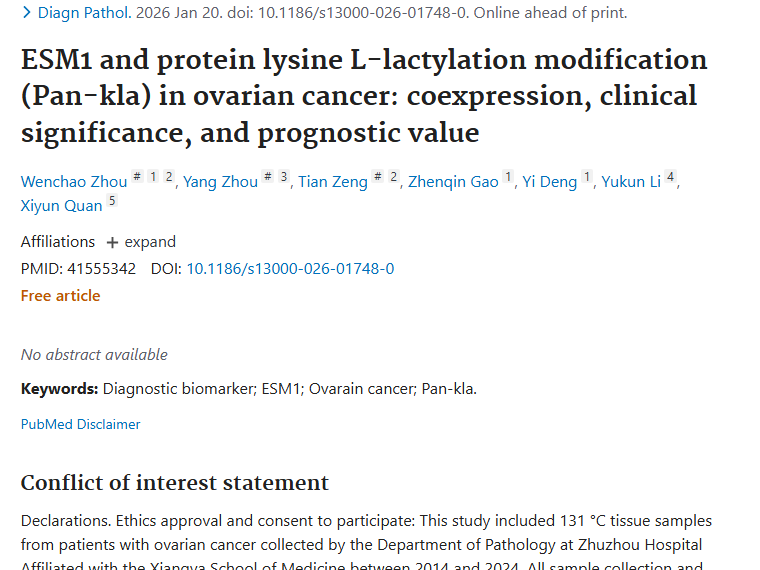
Task: Open author Wenchao Zhou's link
Action: (x=74, y=182)
